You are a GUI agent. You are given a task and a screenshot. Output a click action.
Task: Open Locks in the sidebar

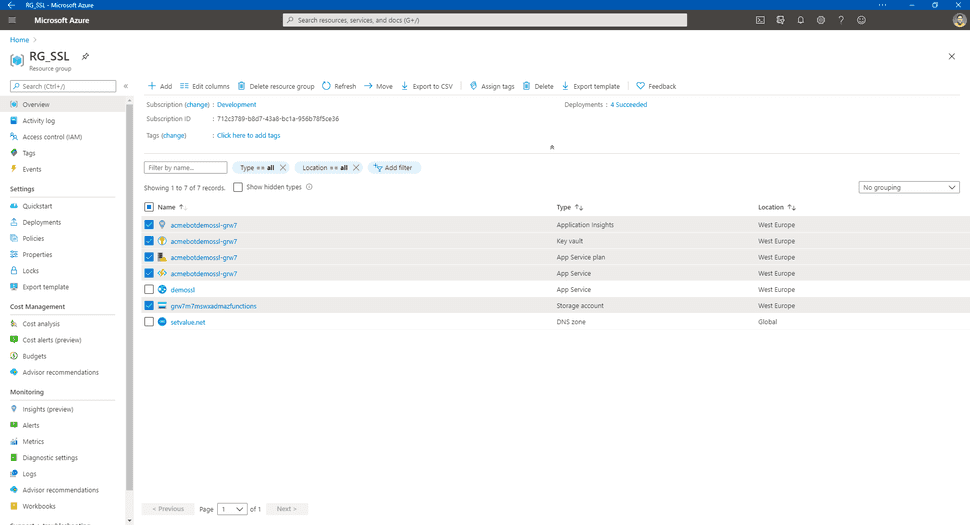point(30,270)
